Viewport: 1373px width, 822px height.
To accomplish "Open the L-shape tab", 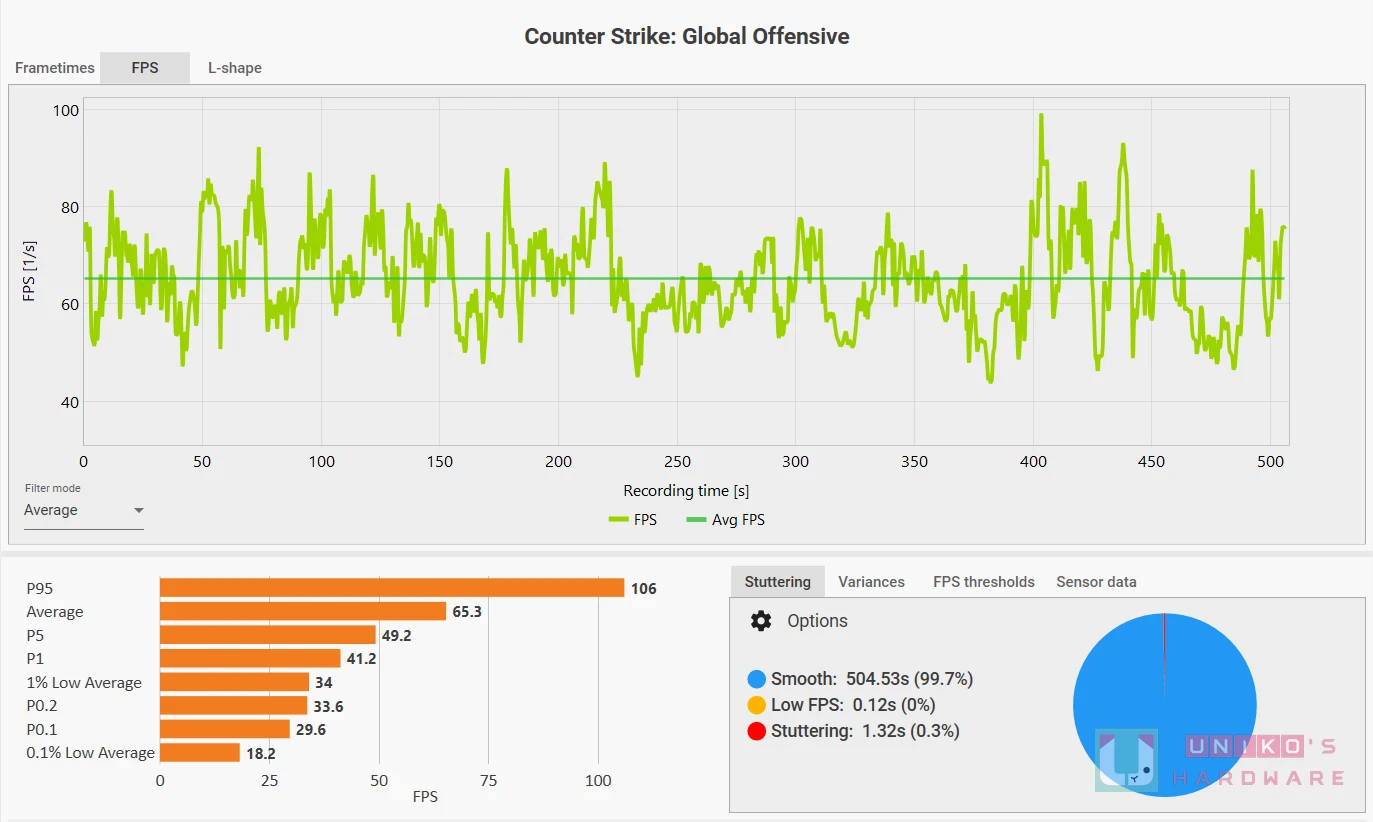I will (x=235, y=68).
